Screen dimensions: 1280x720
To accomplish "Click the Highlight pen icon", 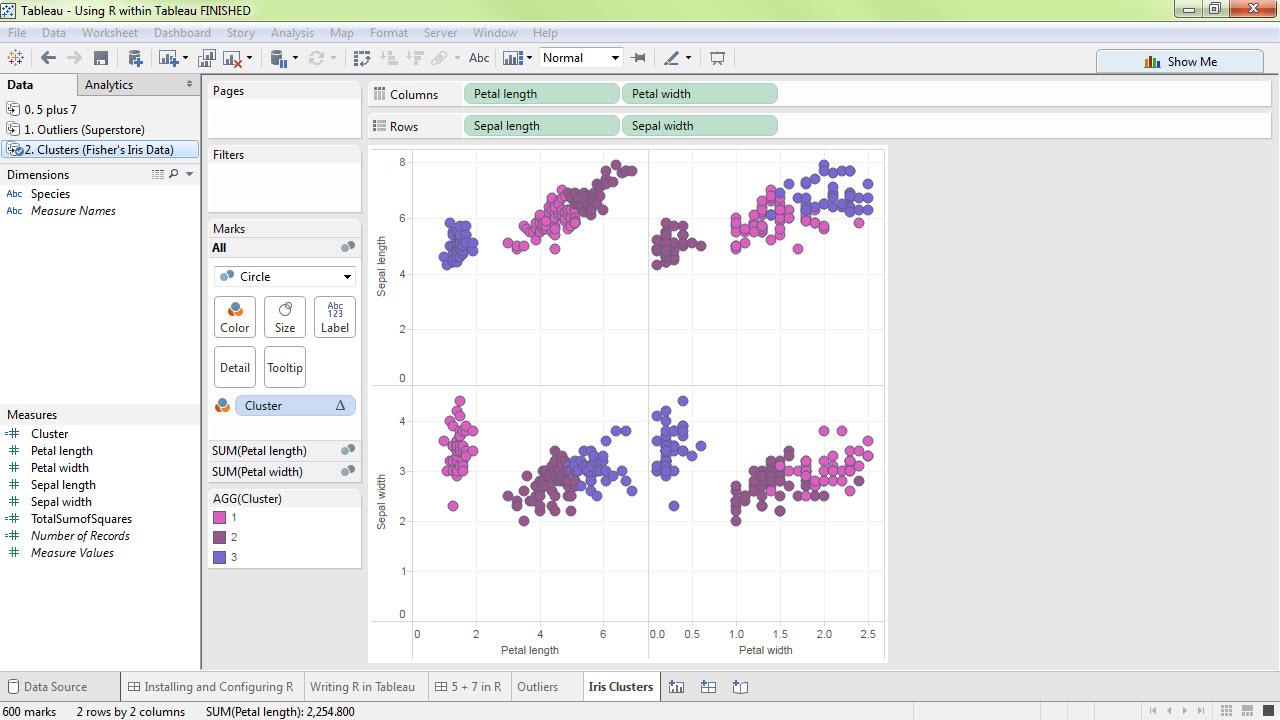I will (671, 58).
